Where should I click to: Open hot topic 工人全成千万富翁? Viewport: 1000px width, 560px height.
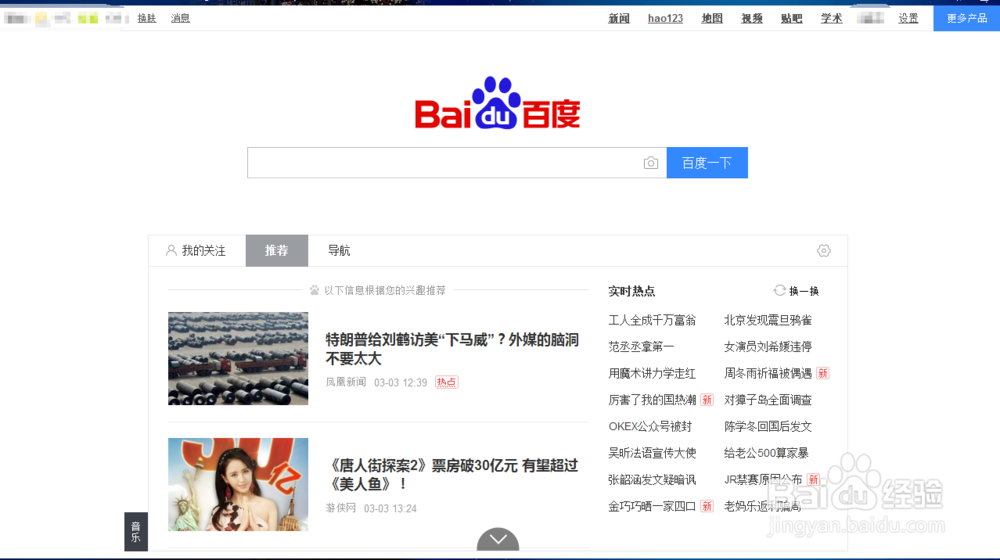point(652,320)
